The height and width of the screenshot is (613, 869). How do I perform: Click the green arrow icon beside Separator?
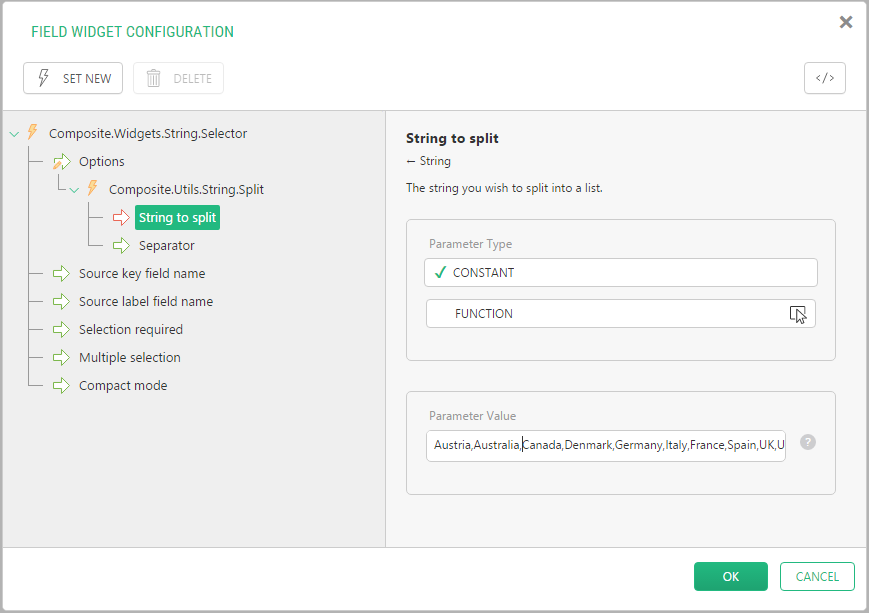[x=121, y=245]
